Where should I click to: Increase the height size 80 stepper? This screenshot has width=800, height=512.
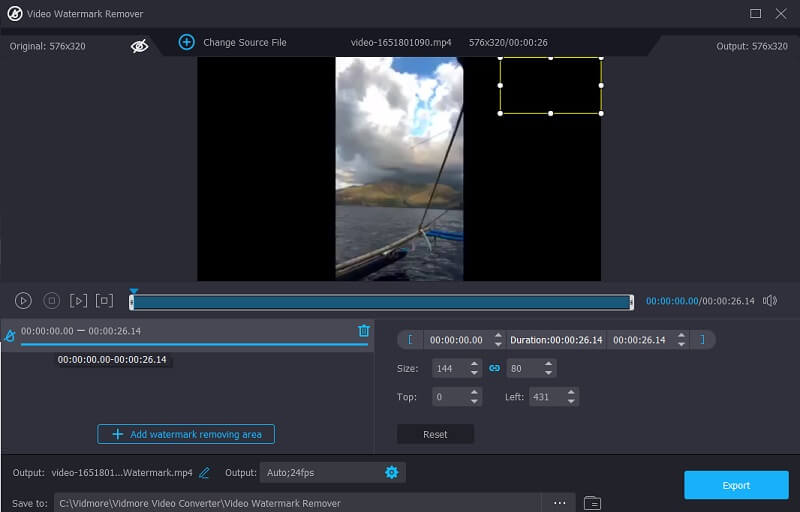548,363
